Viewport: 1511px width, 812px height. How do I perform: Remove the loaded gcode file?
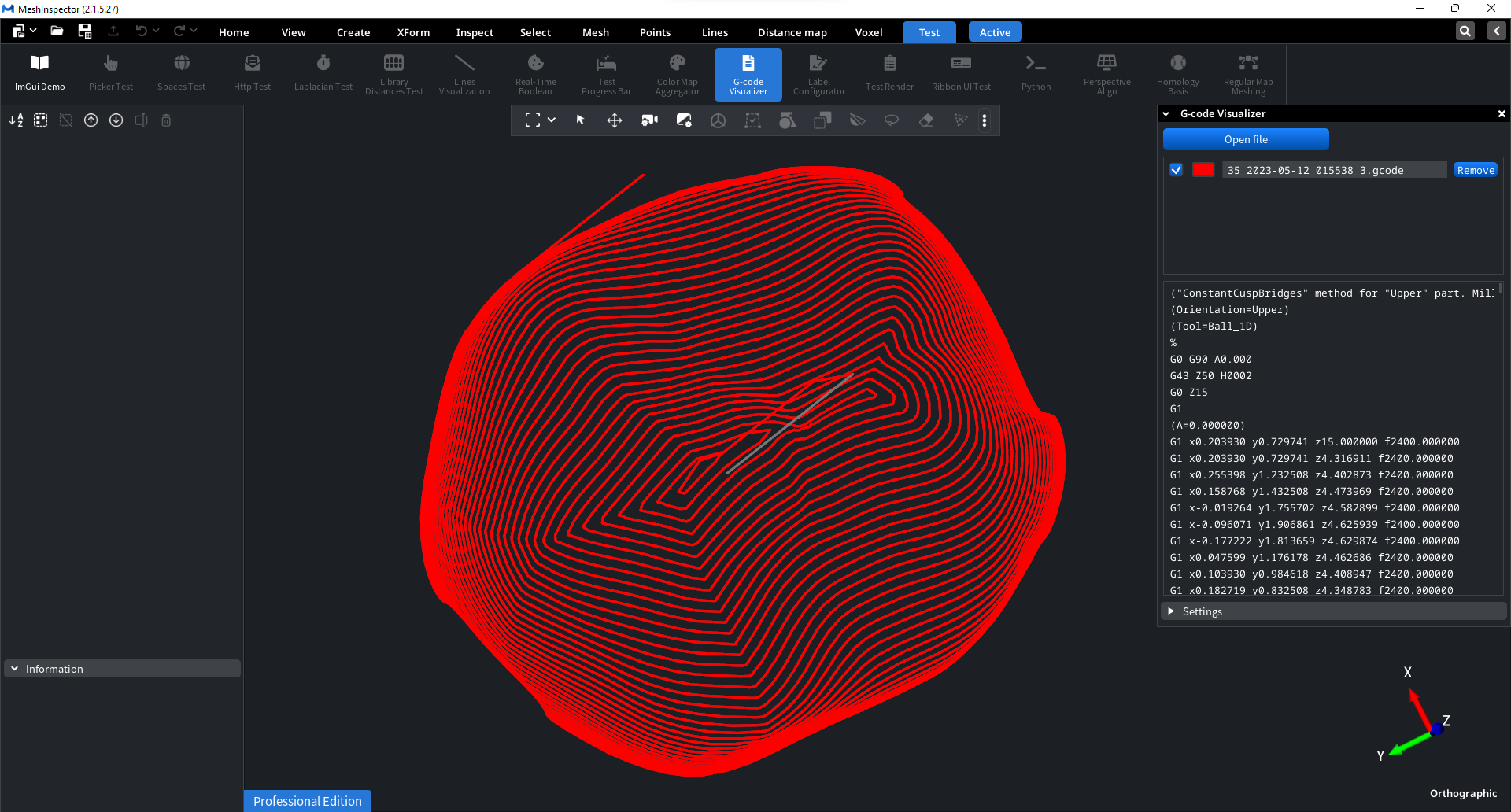coord(1476,169)
